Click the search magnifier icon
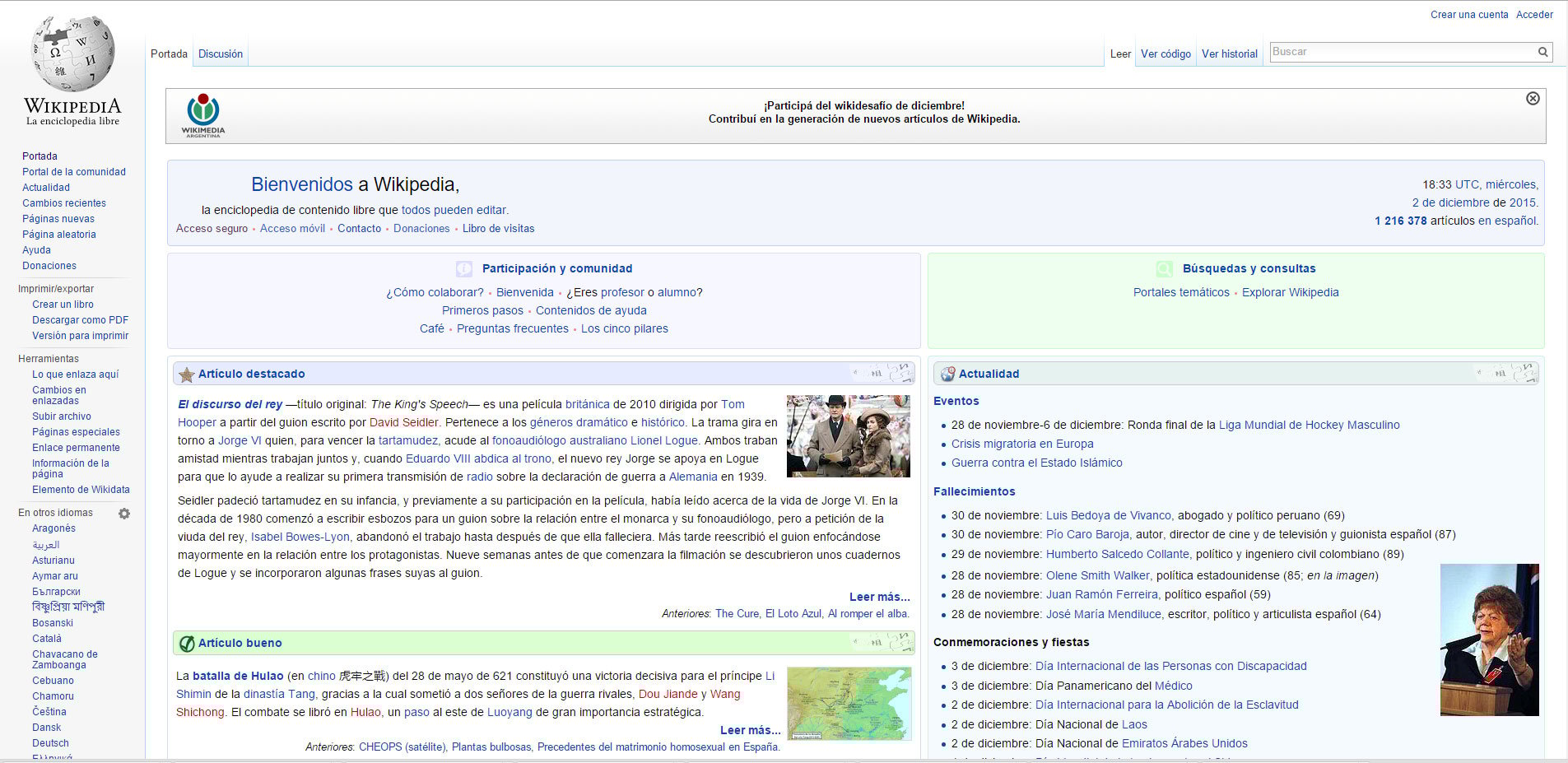Image resolution: width=1568 pixels, height=763 pixels. [x=1542, y=52]
